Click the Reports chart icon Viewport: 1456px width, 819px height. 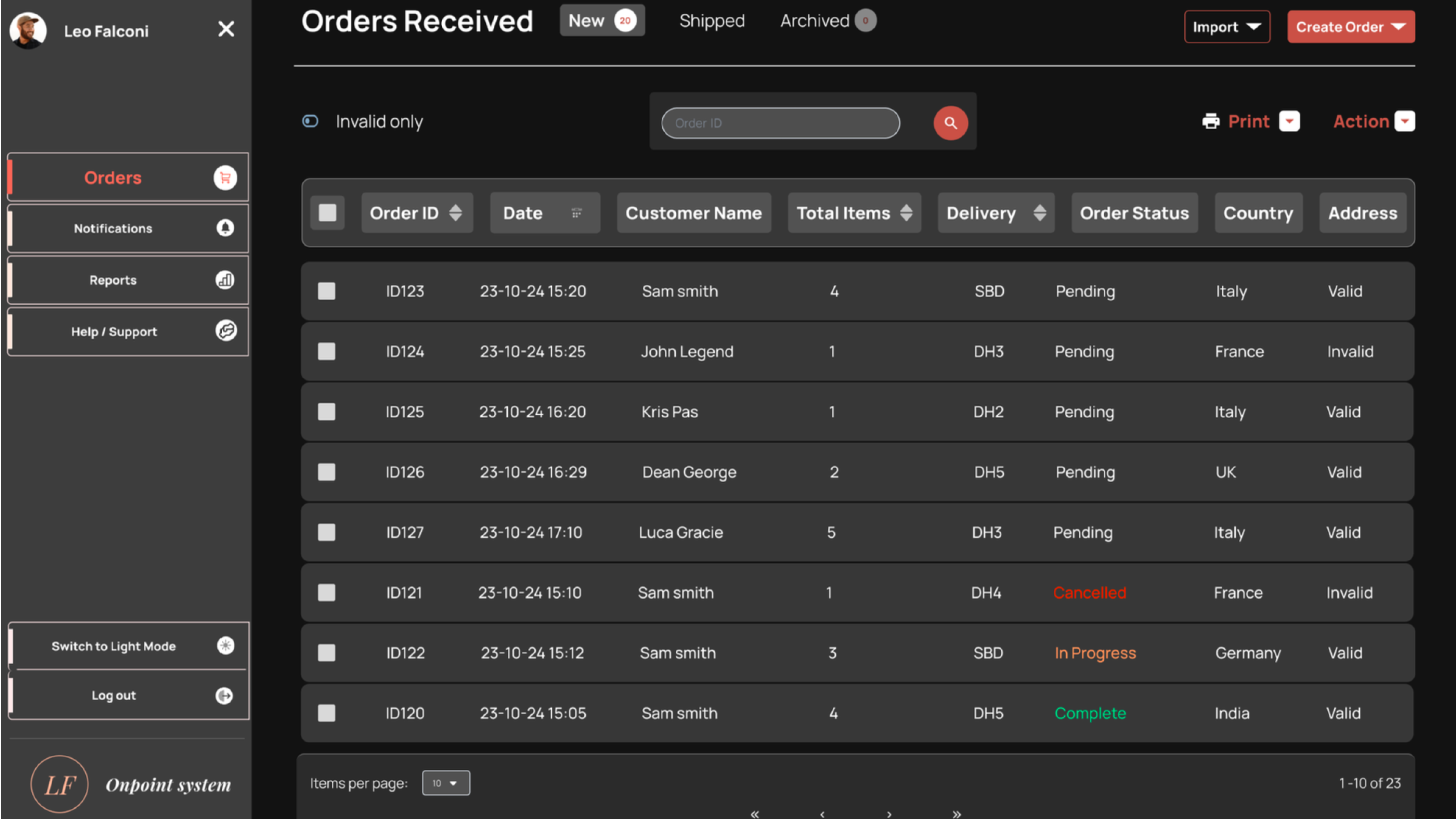225,280
